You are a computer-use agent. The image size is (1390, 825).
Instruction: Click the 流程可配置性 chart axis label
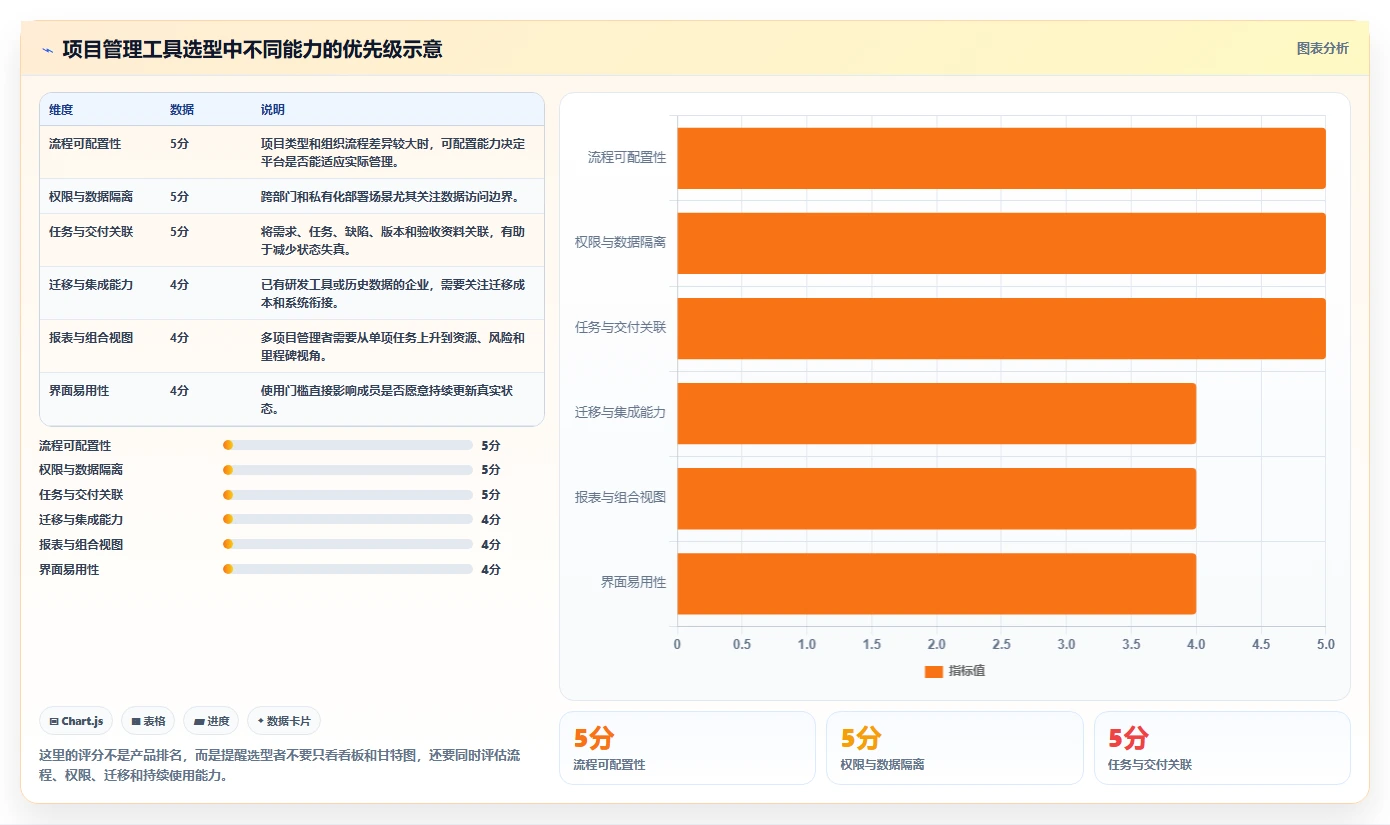click(627, 158)
